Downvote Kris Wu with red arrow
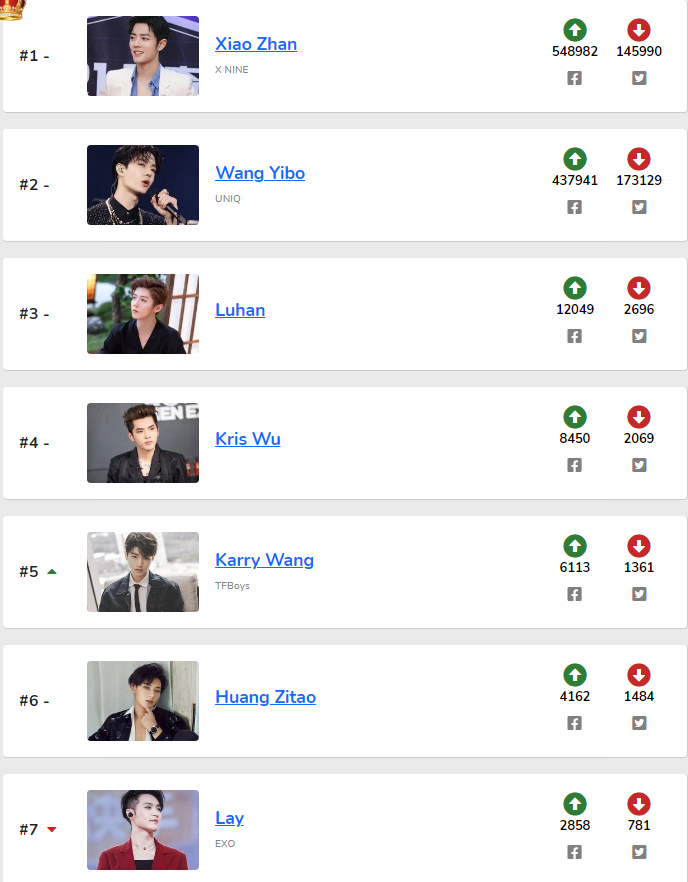Screen dimensions: 688x882 pyautogui.click(x=639, y=417)
